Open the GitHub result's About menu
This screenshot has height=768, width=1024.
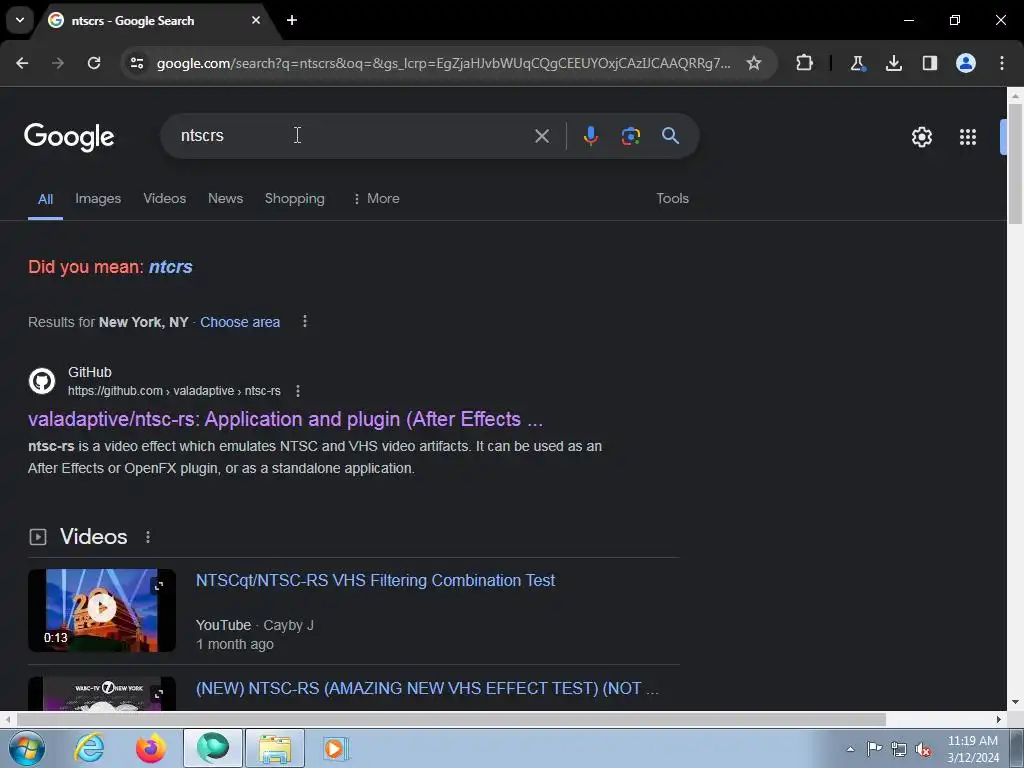298,391
